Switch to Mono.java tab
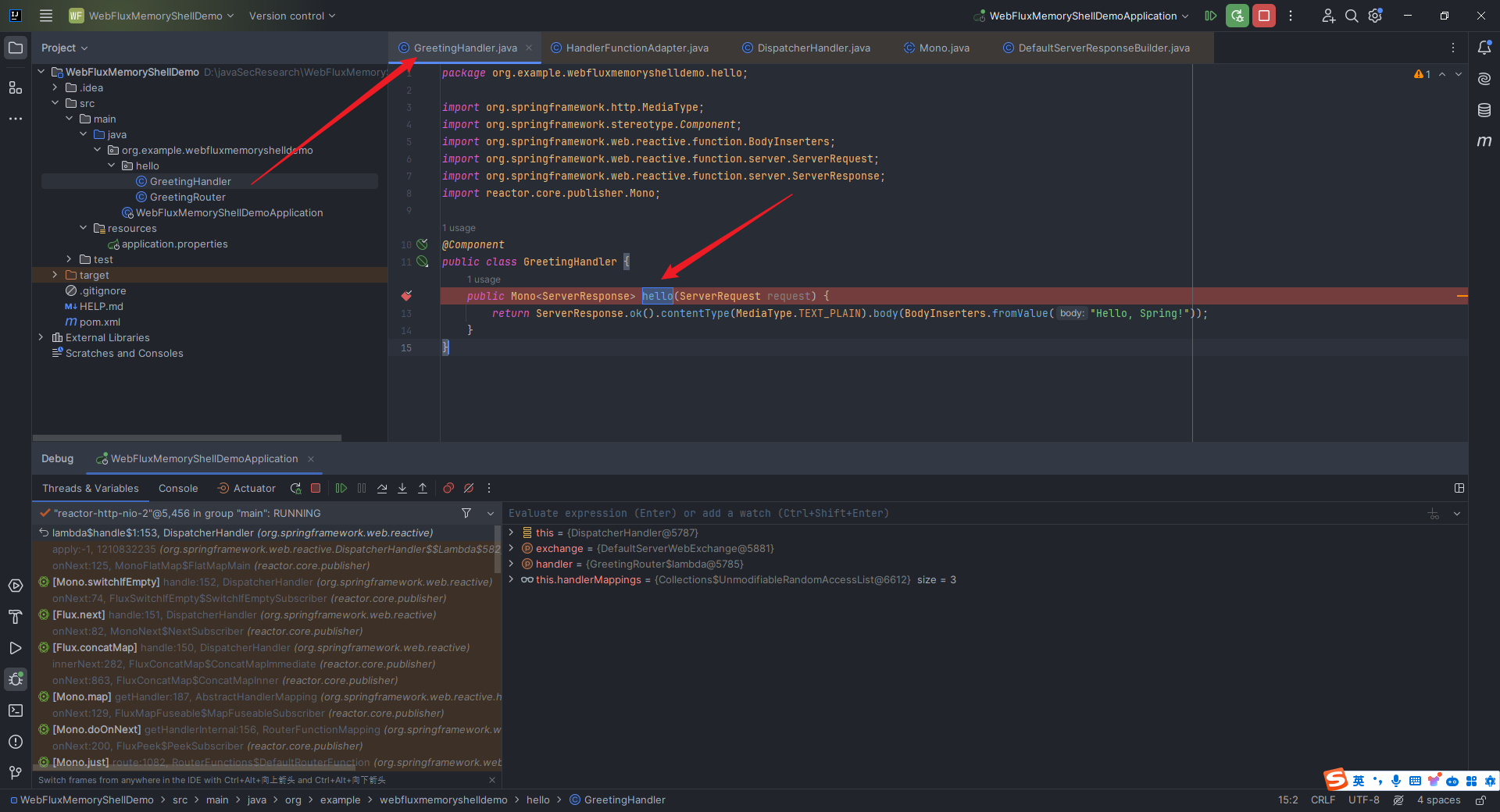The image size is (1500, 812). (937, 48)
